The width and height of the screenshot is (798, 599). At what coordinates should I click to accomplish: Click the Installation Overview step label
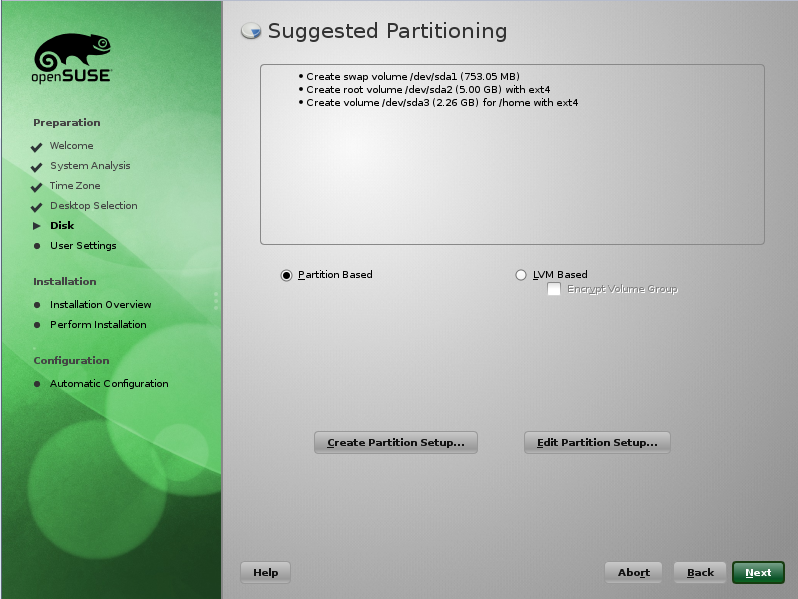click(101, 304)
